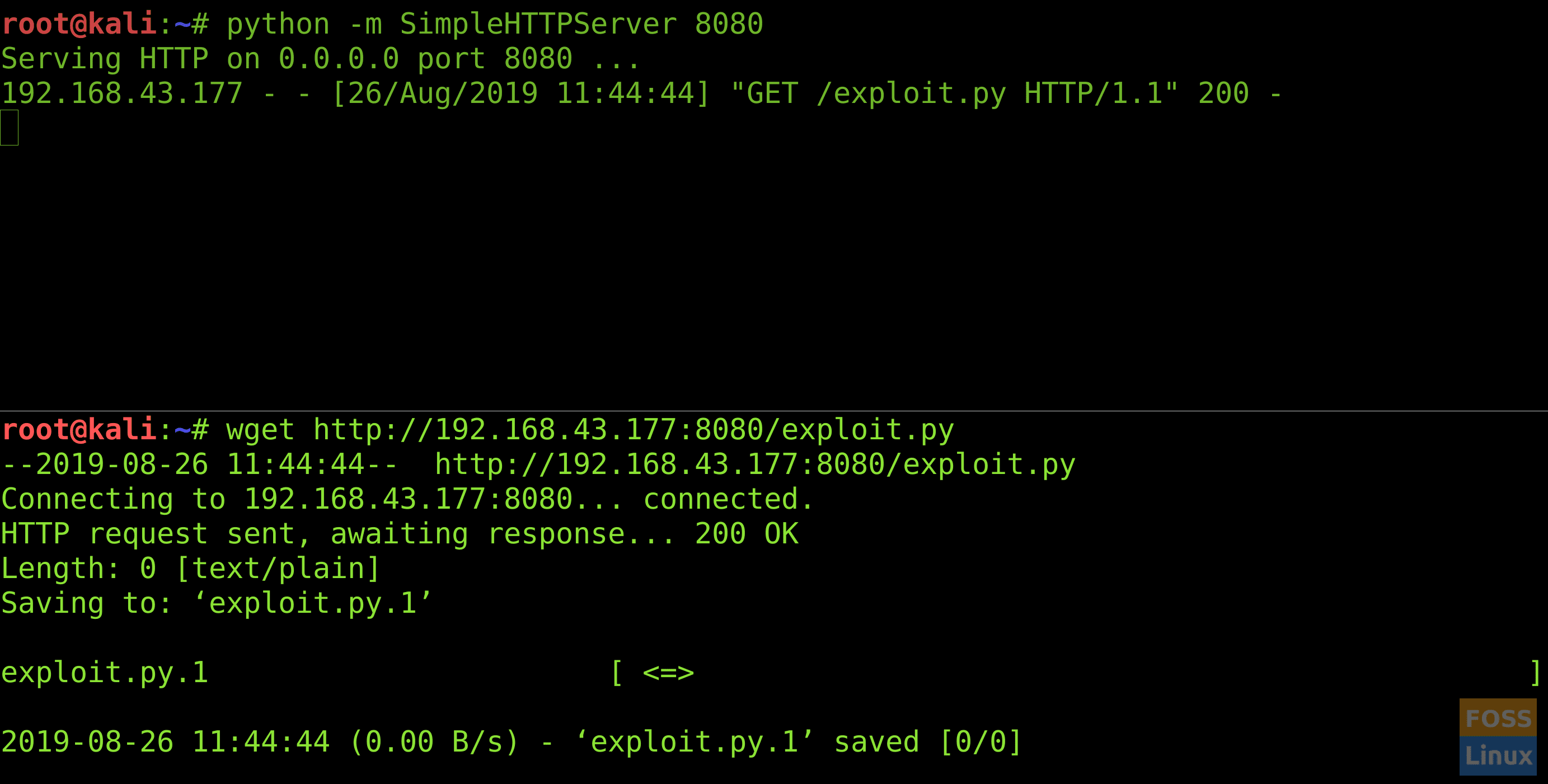The image size is (1548, 784).
Task: Click the second http://192.168.43.177:8080/exploit.py URL line
Action: pos(755,465)
